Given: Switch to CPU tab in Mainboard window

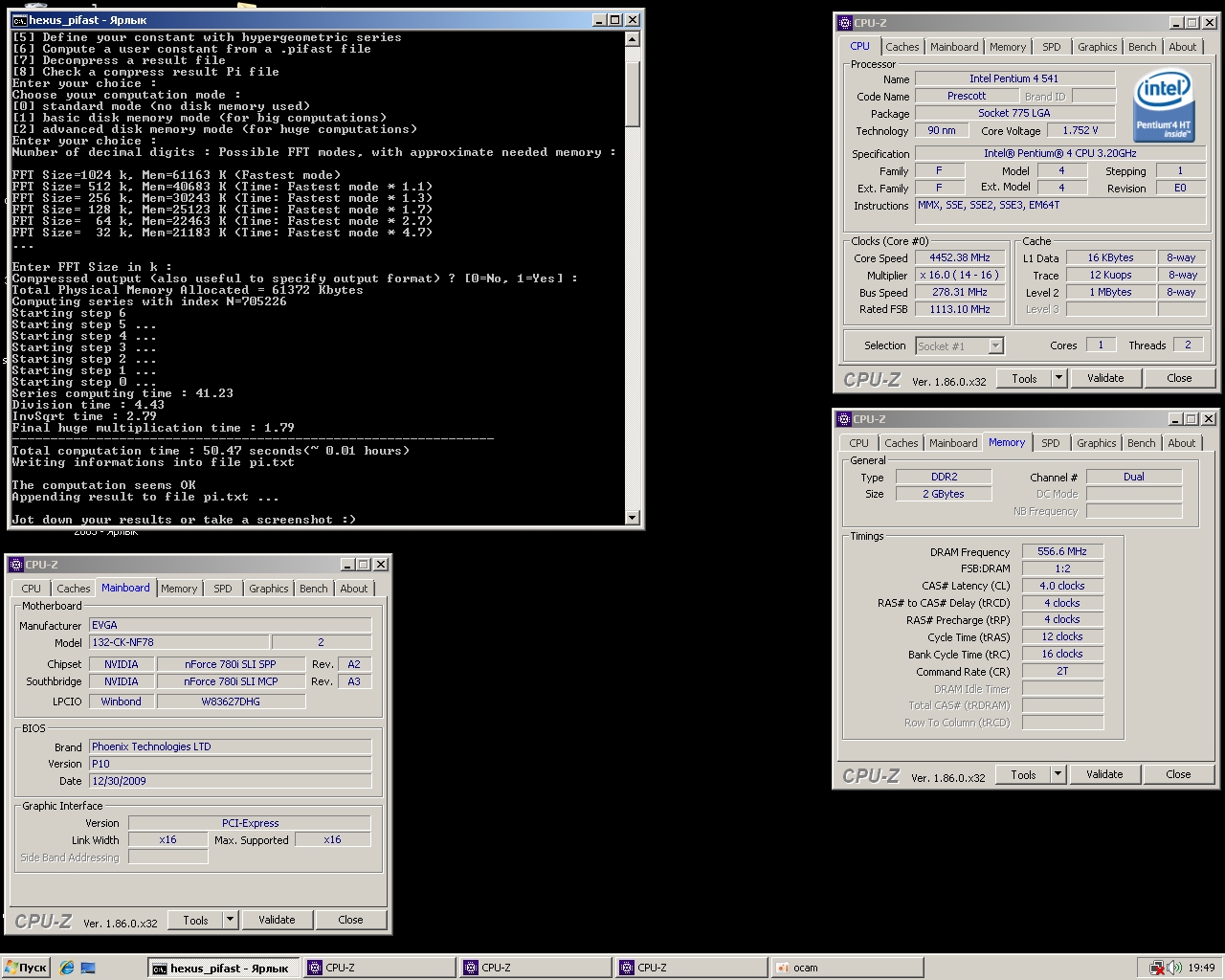Looking at the screenshot, I should click(32, 589).
